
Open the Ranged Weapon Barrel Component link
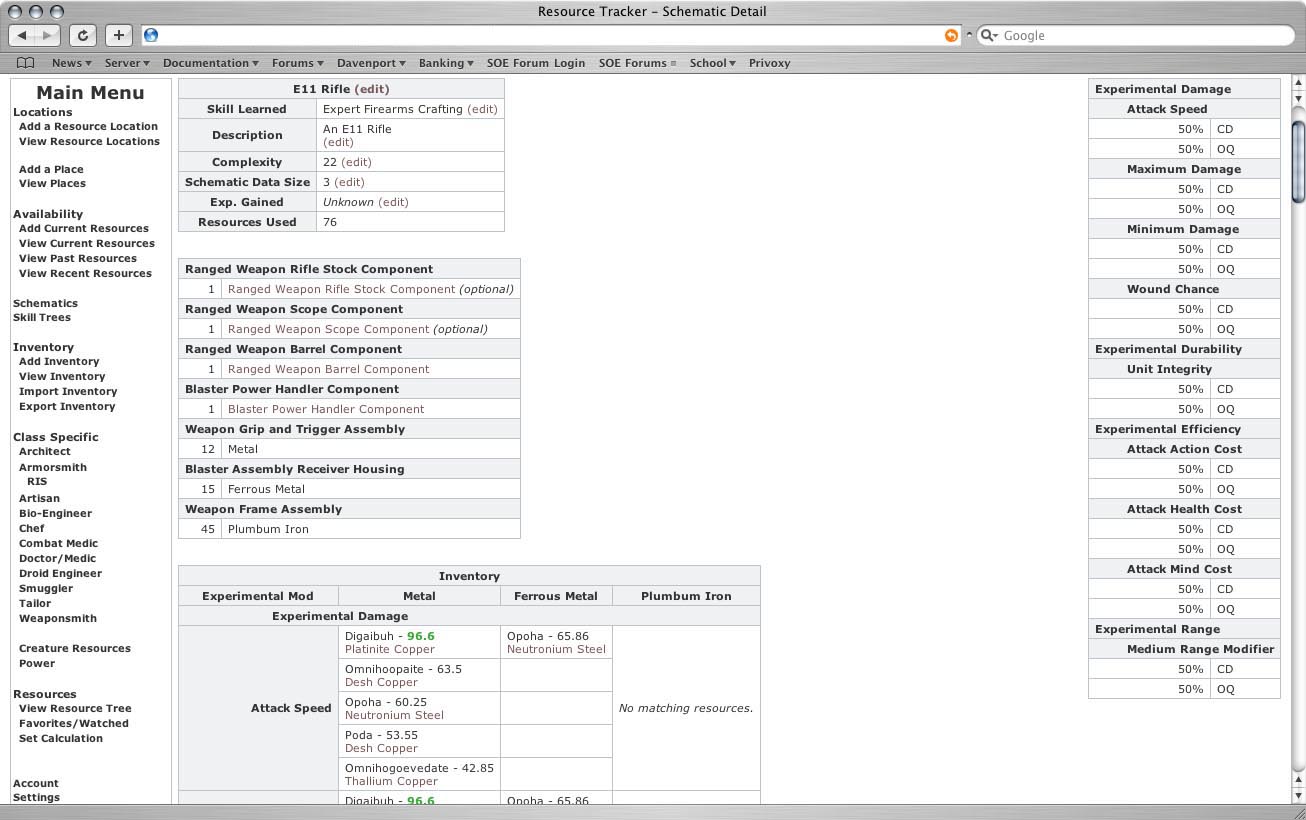(x=328, y=369)
